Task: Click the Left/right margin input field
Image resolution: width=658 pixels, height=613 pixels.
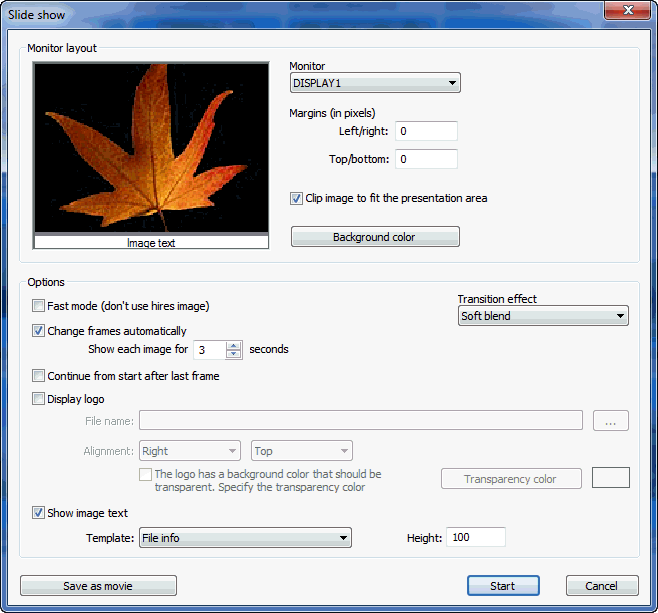Action: point(426,131)
